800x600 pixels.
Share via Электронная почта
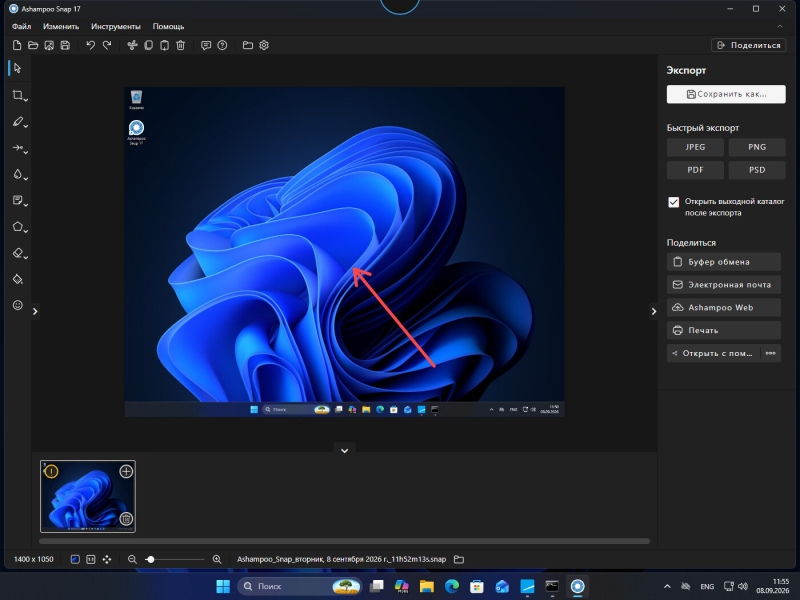click(723, 285)
